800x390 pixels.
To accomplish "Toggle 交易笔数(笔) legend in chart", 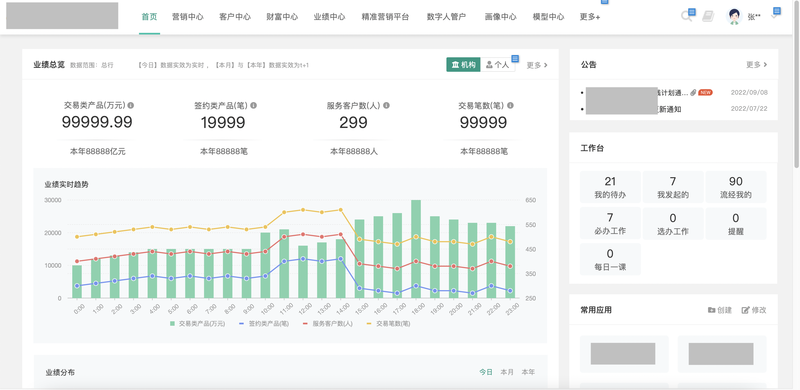I will click(388, 324).
